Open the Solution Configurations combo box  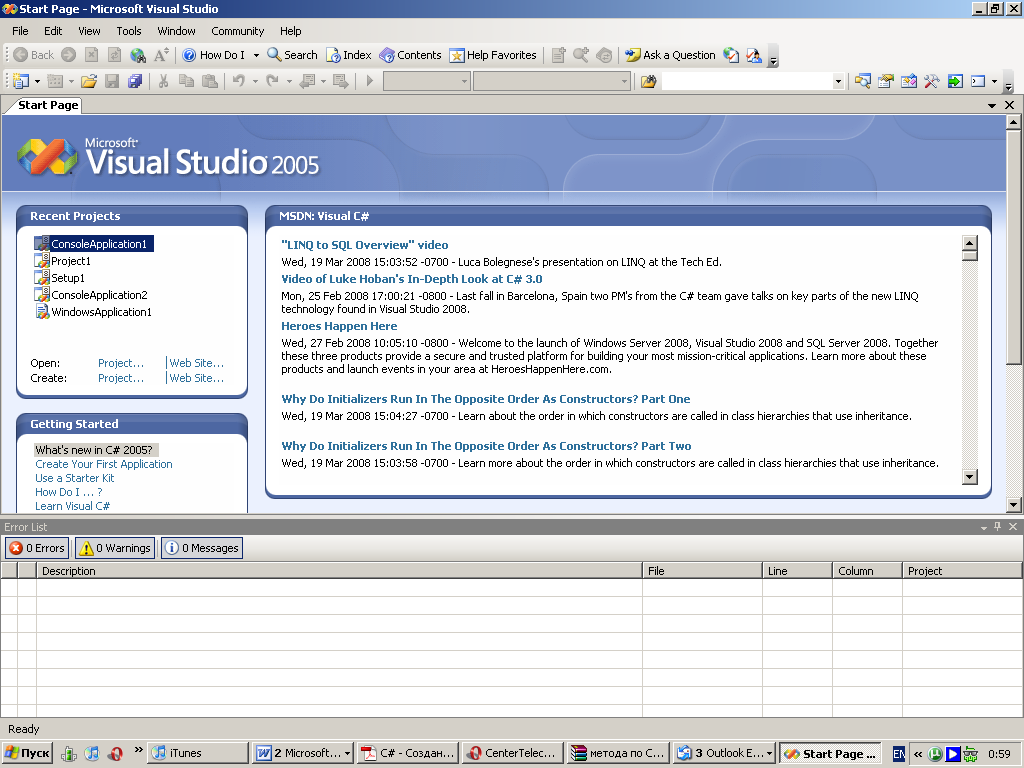[426, 82]
